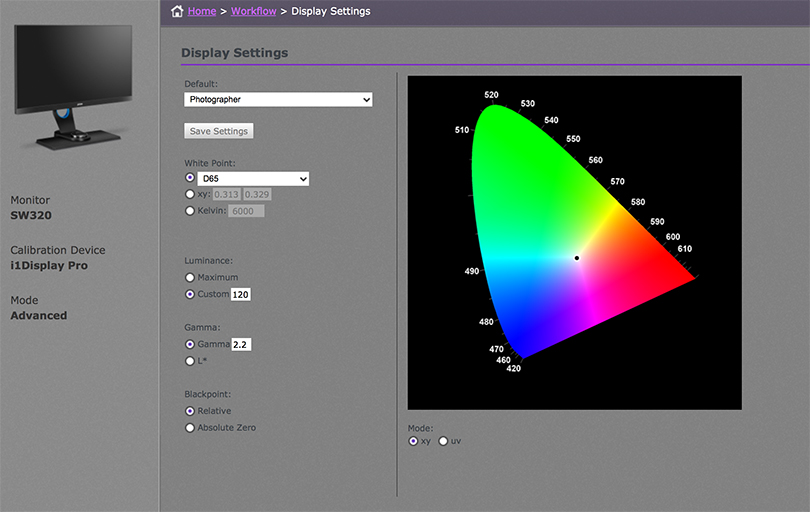Switch chromaticity diagram mode to uv
The width and height of the screenshot is (810, 512).
[443, 441]
